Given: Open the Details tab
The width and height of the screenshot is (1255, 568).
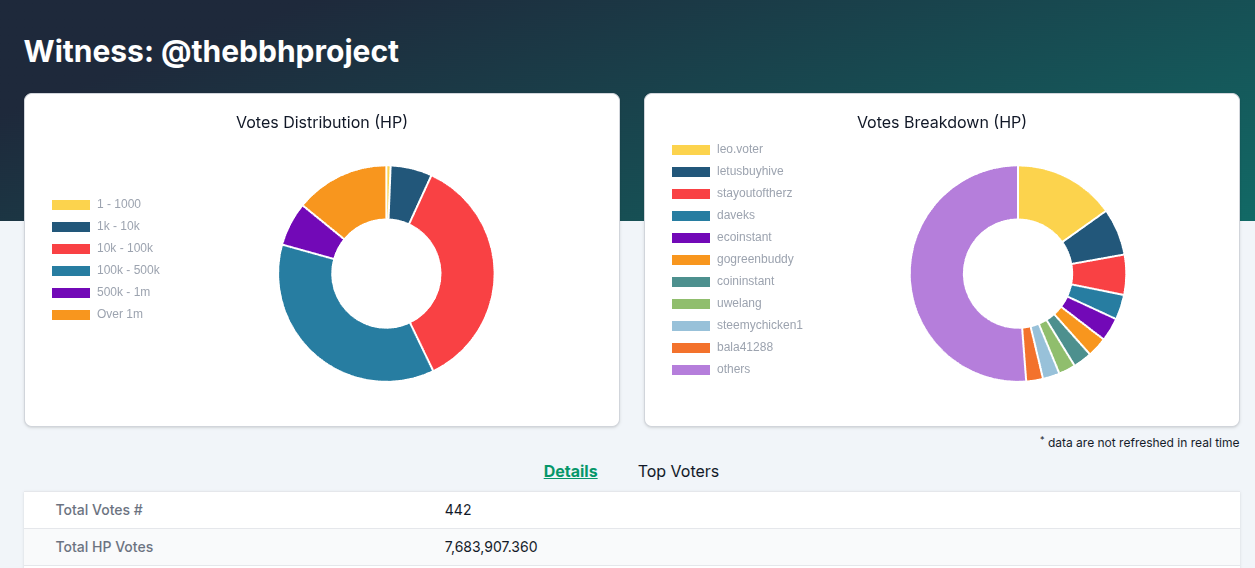Looking at the screenshot, I should 570,471.
